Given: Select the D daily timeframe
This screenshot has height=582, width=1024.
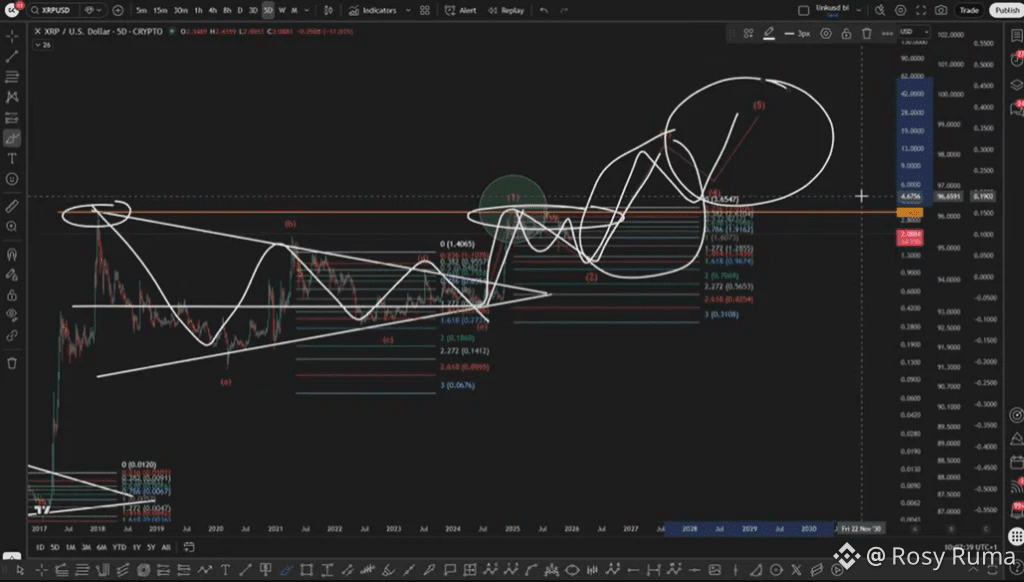Looking at the screenshot, I should click(240, 10).
